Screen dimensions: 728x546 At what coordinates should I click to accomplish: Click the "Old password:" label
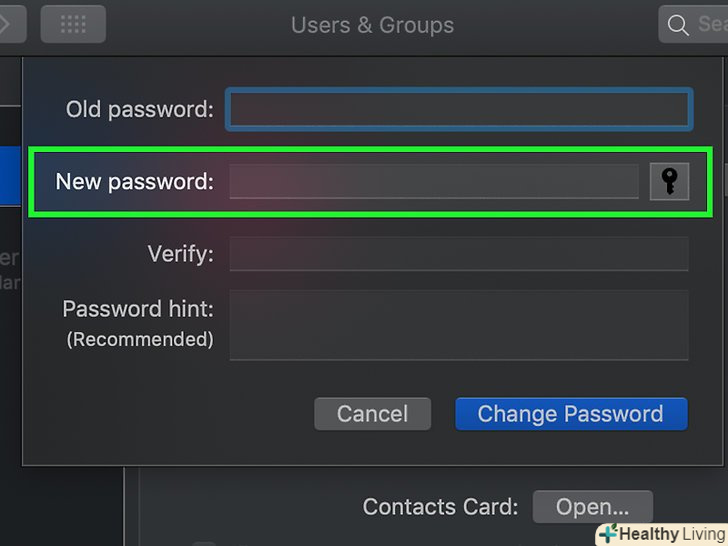[140, 109]
